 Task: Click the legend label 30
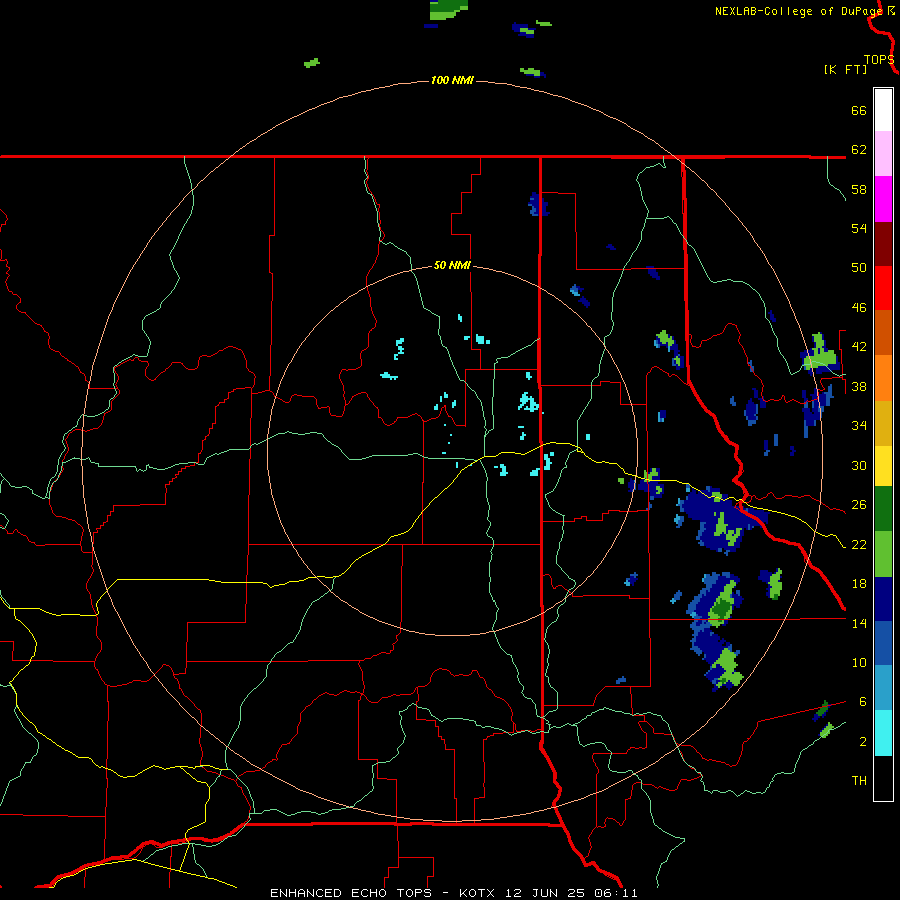click(859, 465)
